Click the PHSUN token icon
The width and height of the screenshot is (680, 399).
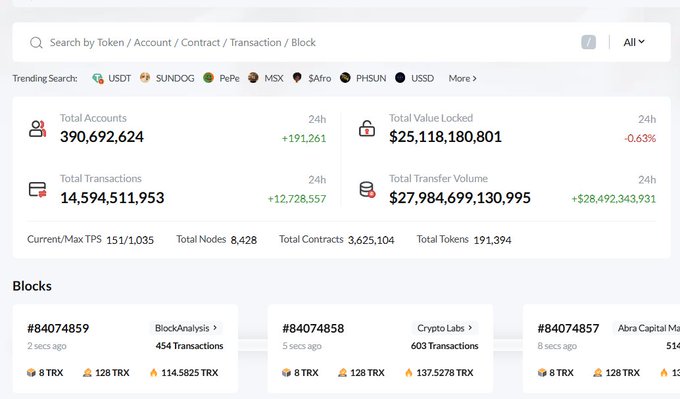345,78
